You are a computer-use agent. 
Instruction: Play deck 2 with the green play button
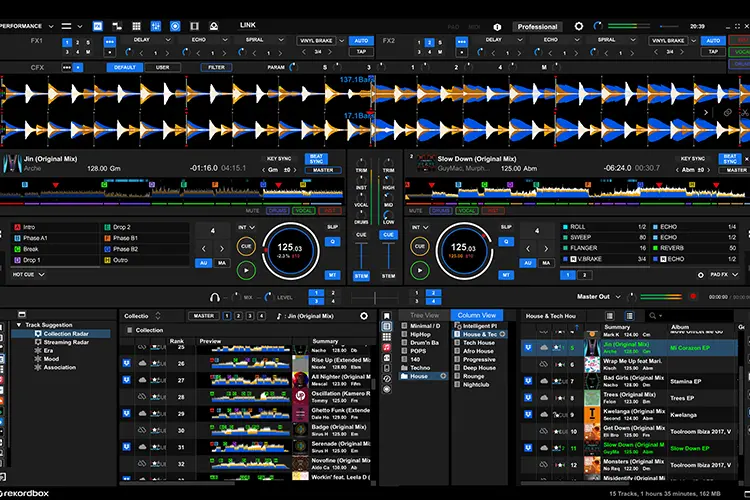419,270
